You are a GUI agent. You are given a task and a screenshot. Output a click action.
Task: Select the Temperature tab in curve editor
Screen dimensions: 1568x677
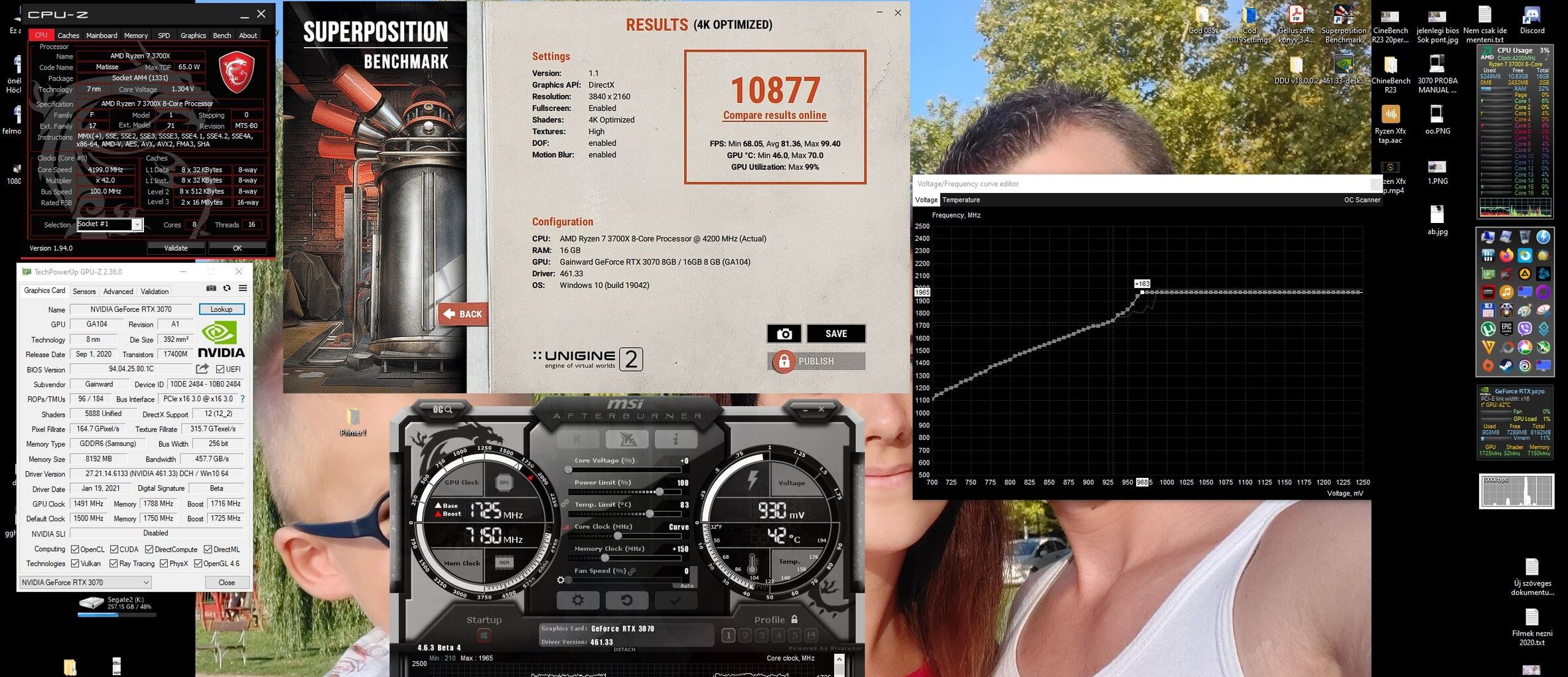coord(961,200)
